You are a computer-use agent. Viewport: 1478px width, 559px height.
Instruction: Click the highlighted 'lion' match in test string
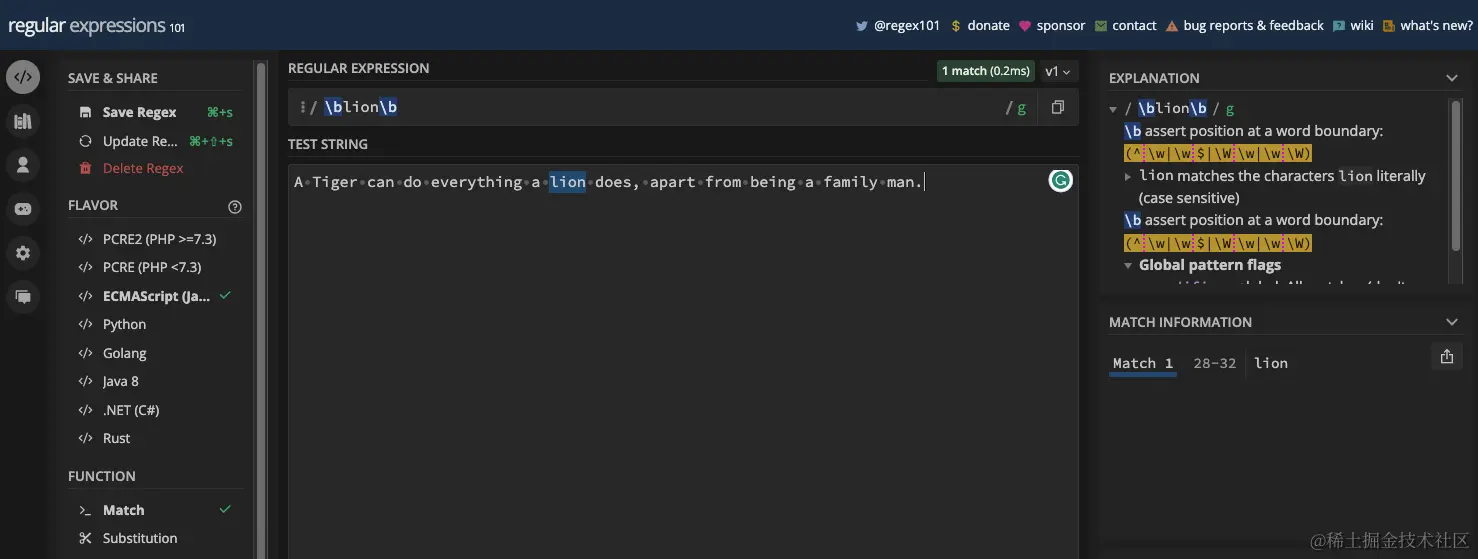tap(567, 182)
